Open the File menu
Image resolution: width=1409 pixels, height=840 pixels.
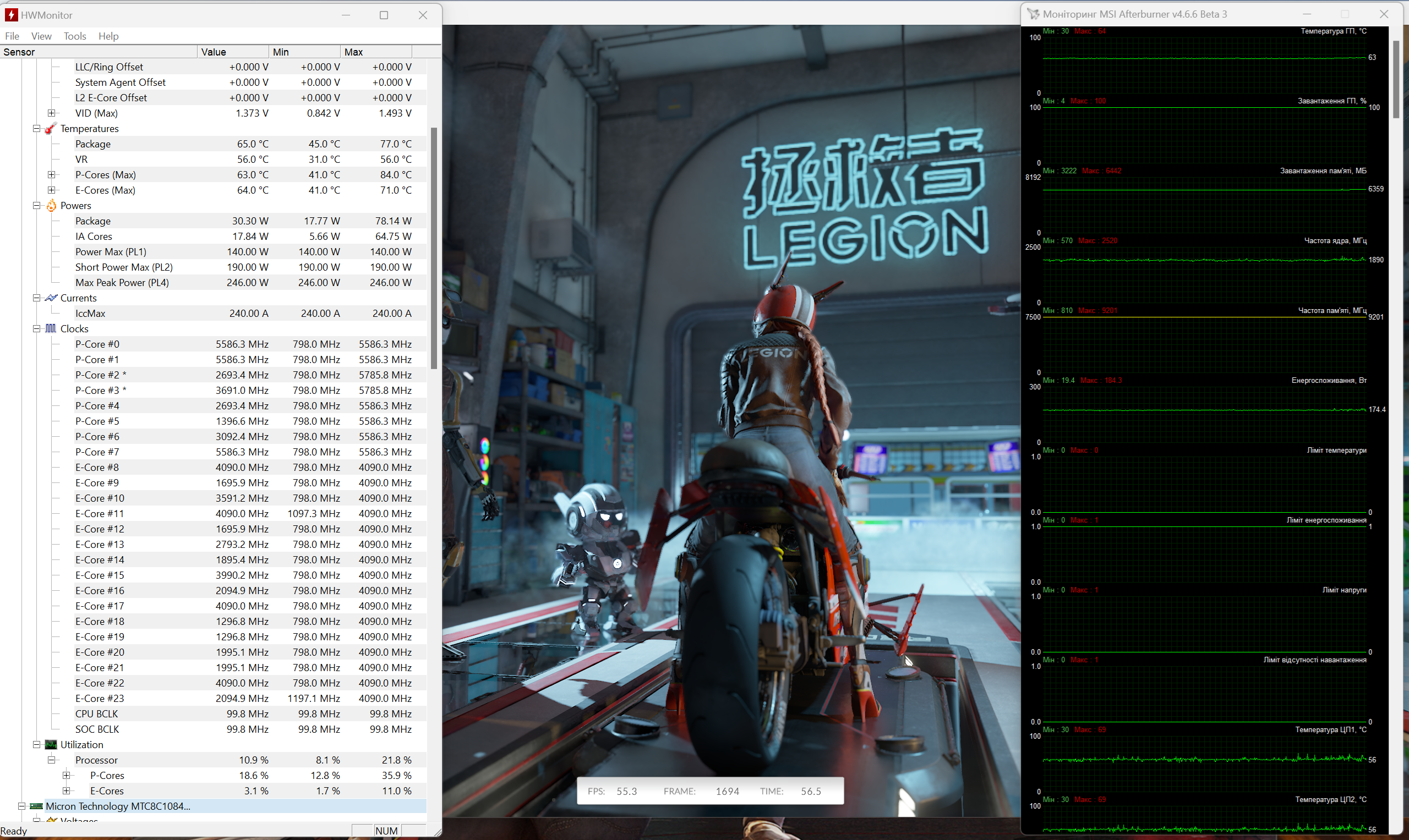click(12, 36)
